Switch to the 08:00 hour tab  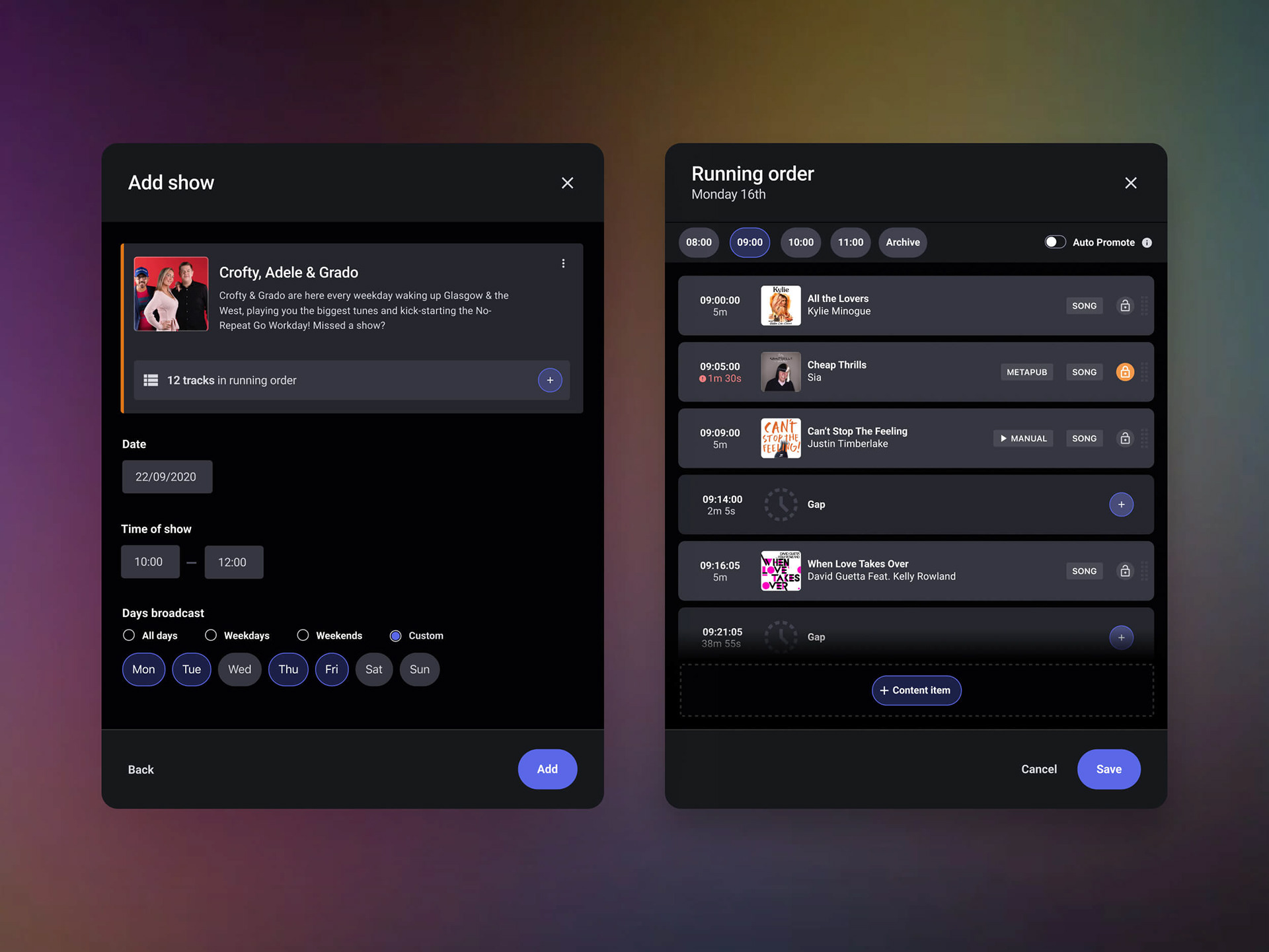[699, 242]
